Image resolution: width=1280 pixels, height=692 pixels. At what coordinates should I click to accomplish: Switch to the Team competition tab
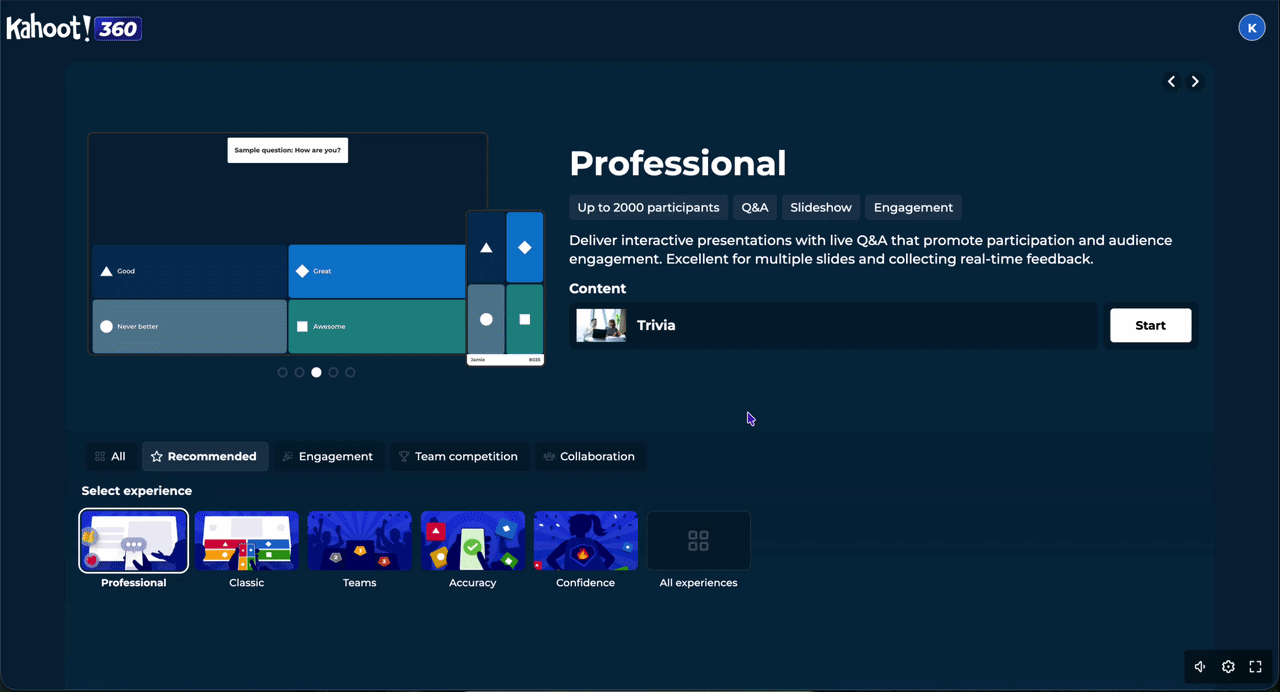[458, 456]
